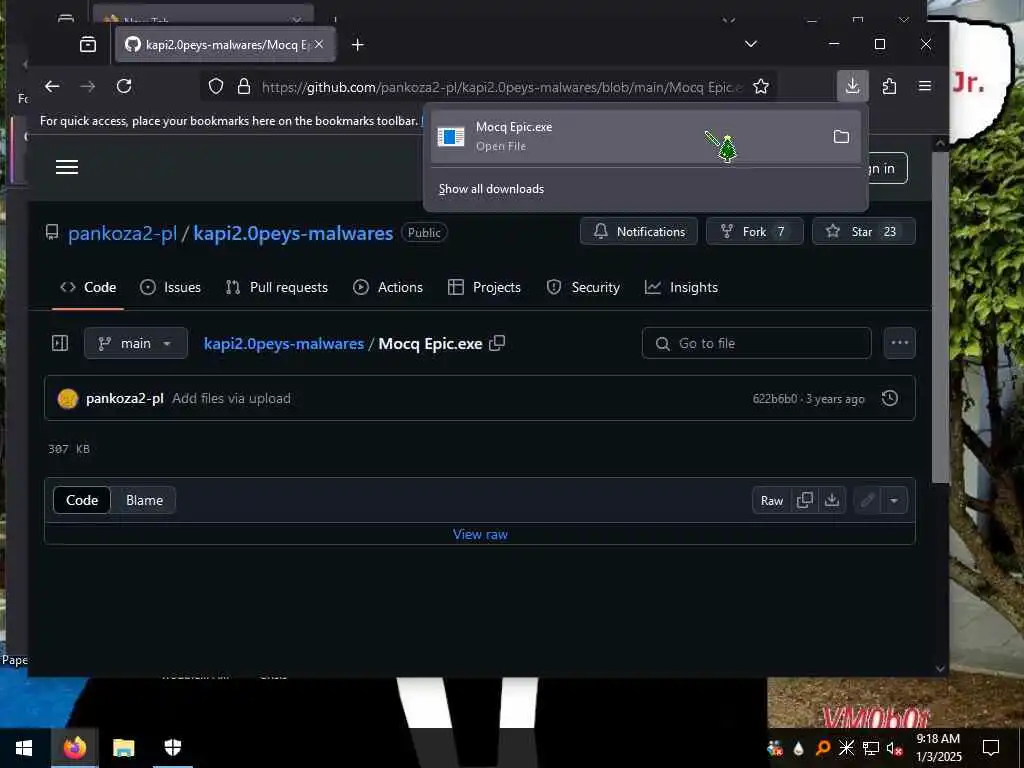Bookmark this page with the star
Screen dimensions: 1024x768
click(x=761, y=86)
